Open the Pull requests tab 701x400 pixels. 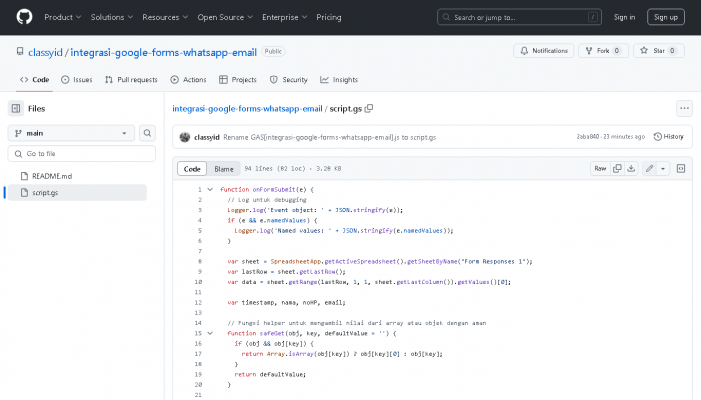tap(130, 80)
